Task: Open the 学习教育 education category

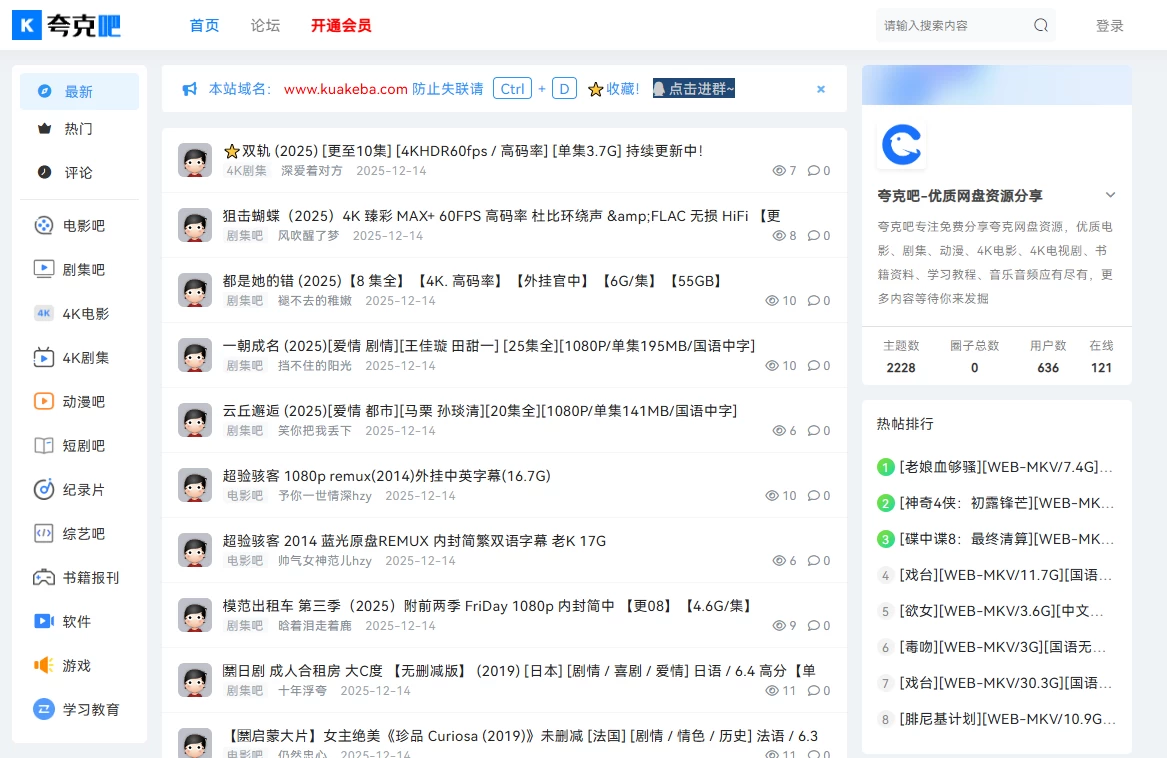Action: 42,709
